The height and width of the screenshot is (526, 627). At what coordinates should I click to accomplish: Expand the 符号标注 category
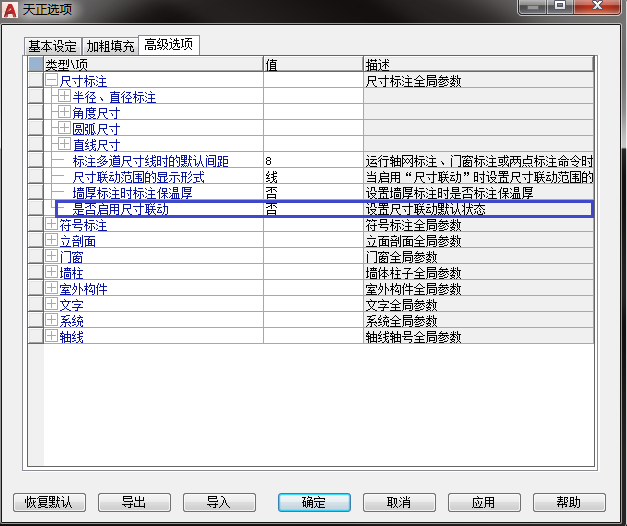pos(51,225)
